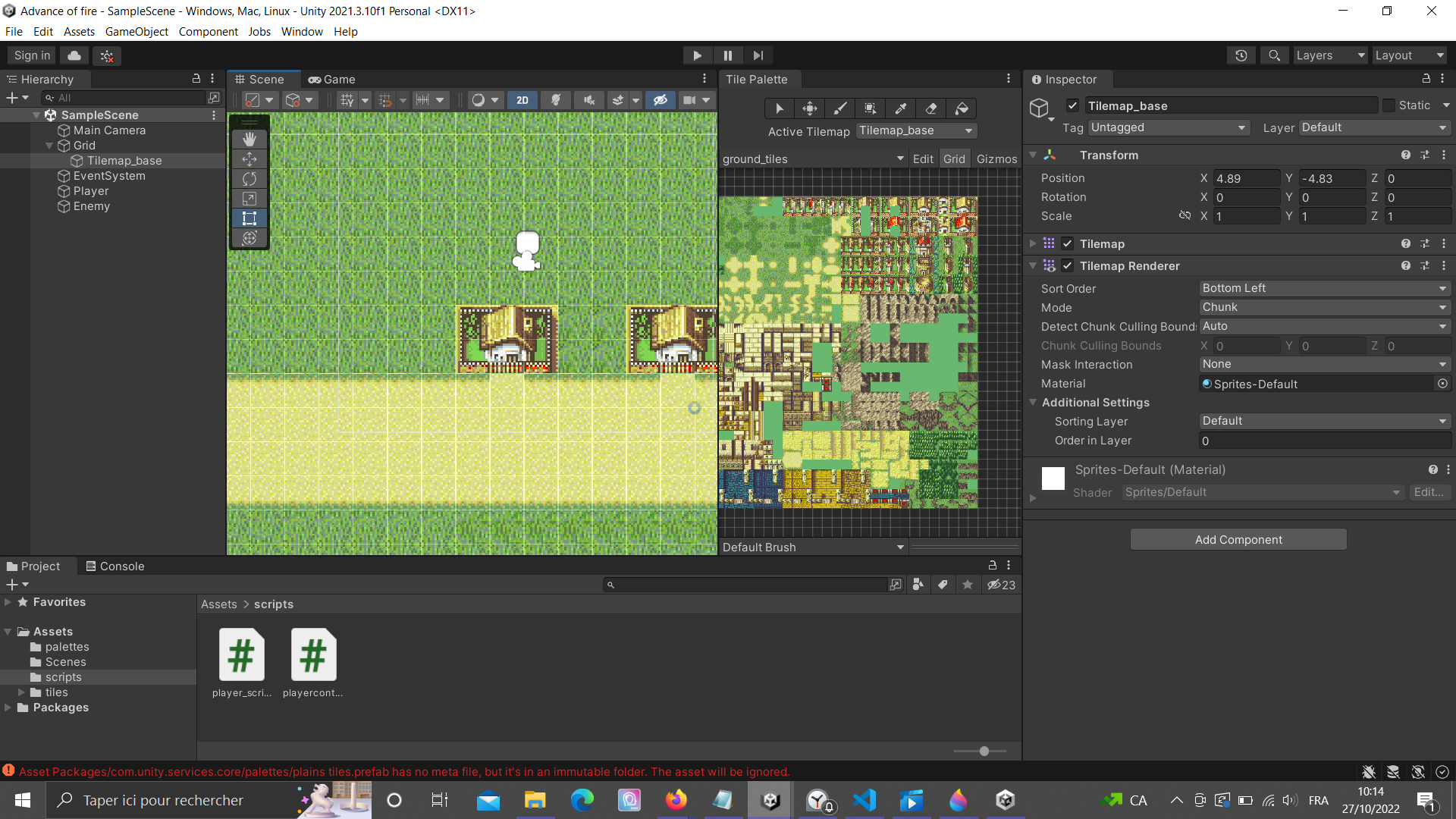Viewport: 1456px width, 819px height.
Task: Choose the Tile Palette move selection tool
Action: 809,108
